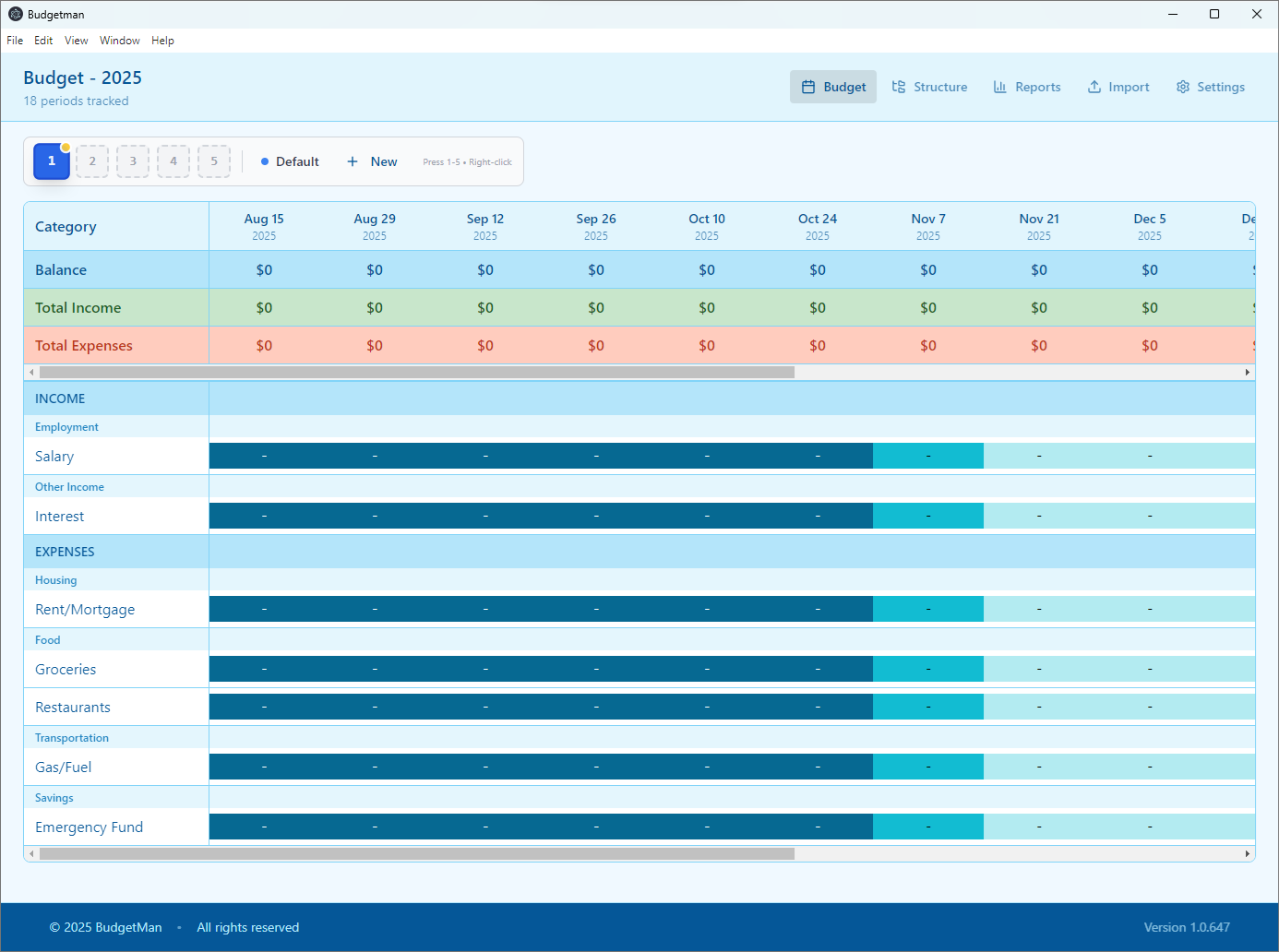
Task: Open Settings via the gear icon
Action: pos(1184,86)
